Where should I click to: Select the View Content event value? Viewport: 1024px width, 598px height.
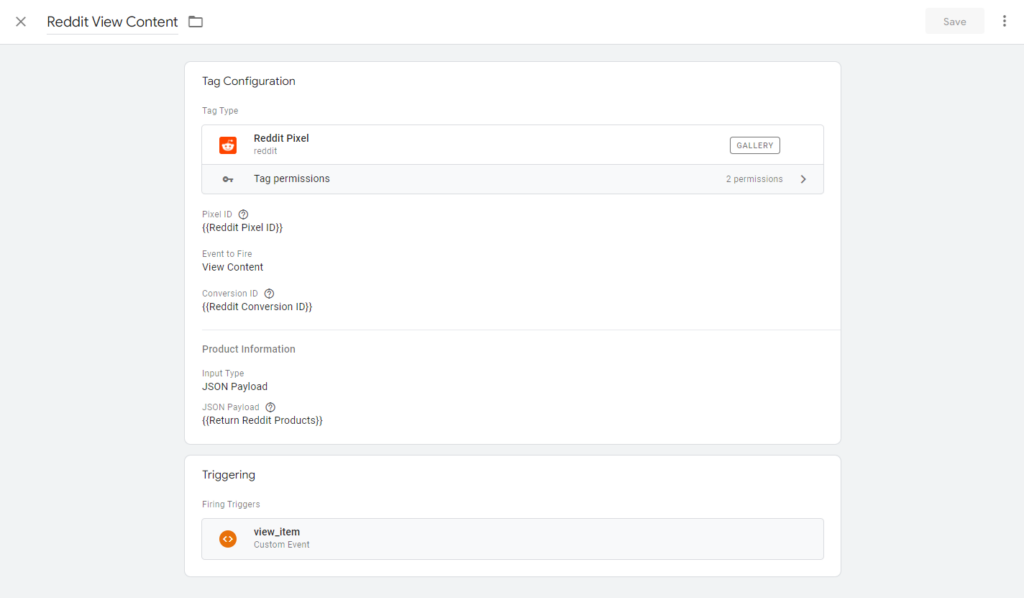point(233,267)
